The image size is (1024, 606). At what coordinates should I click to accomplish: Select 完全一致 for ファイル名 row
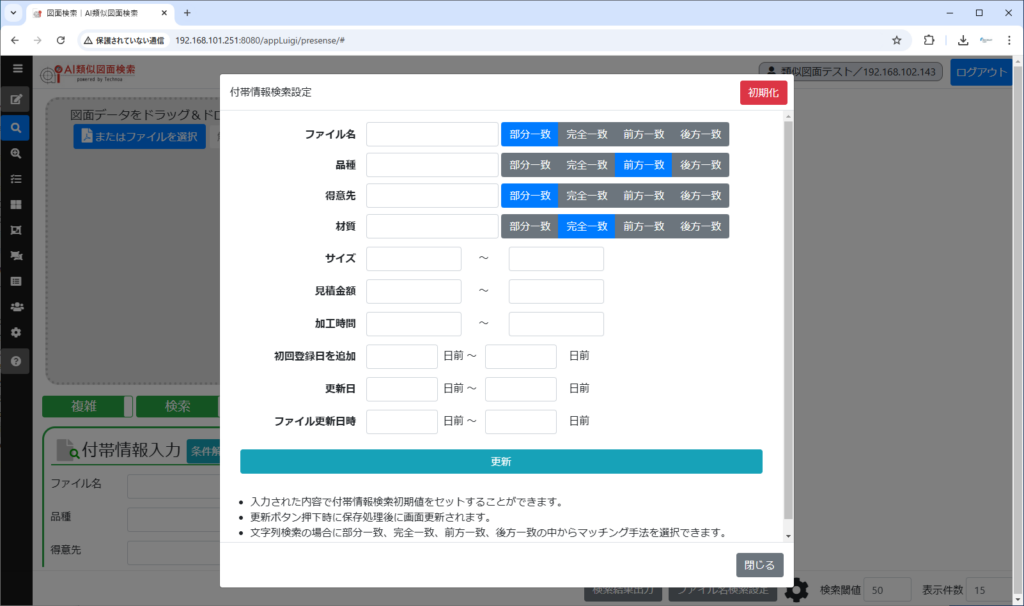pos(586,134)
